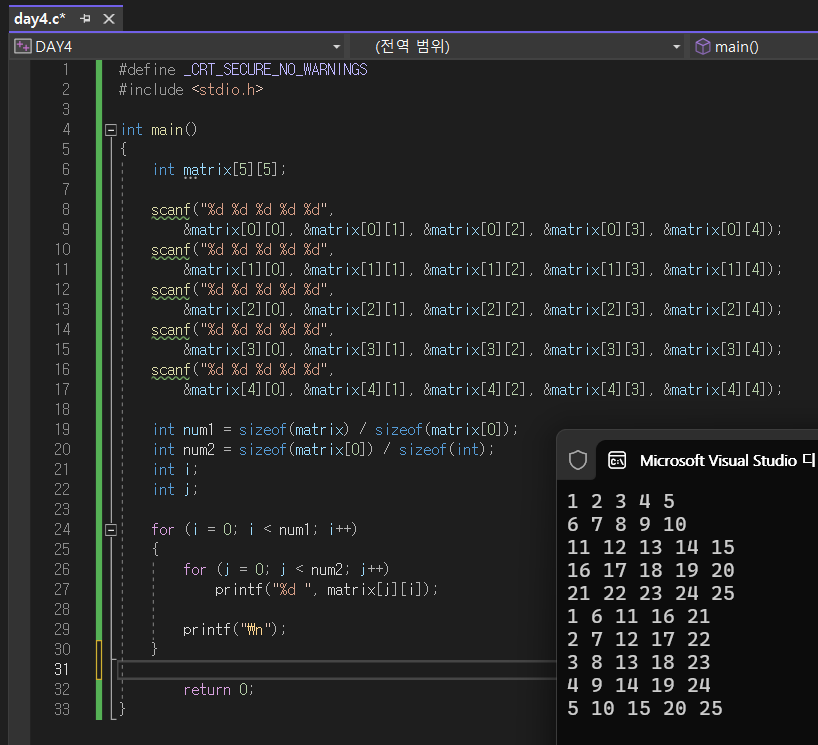Click the shield icon in console window
Image resolution: width=818 pixels, height=745 pixels.
click(578, 460)
